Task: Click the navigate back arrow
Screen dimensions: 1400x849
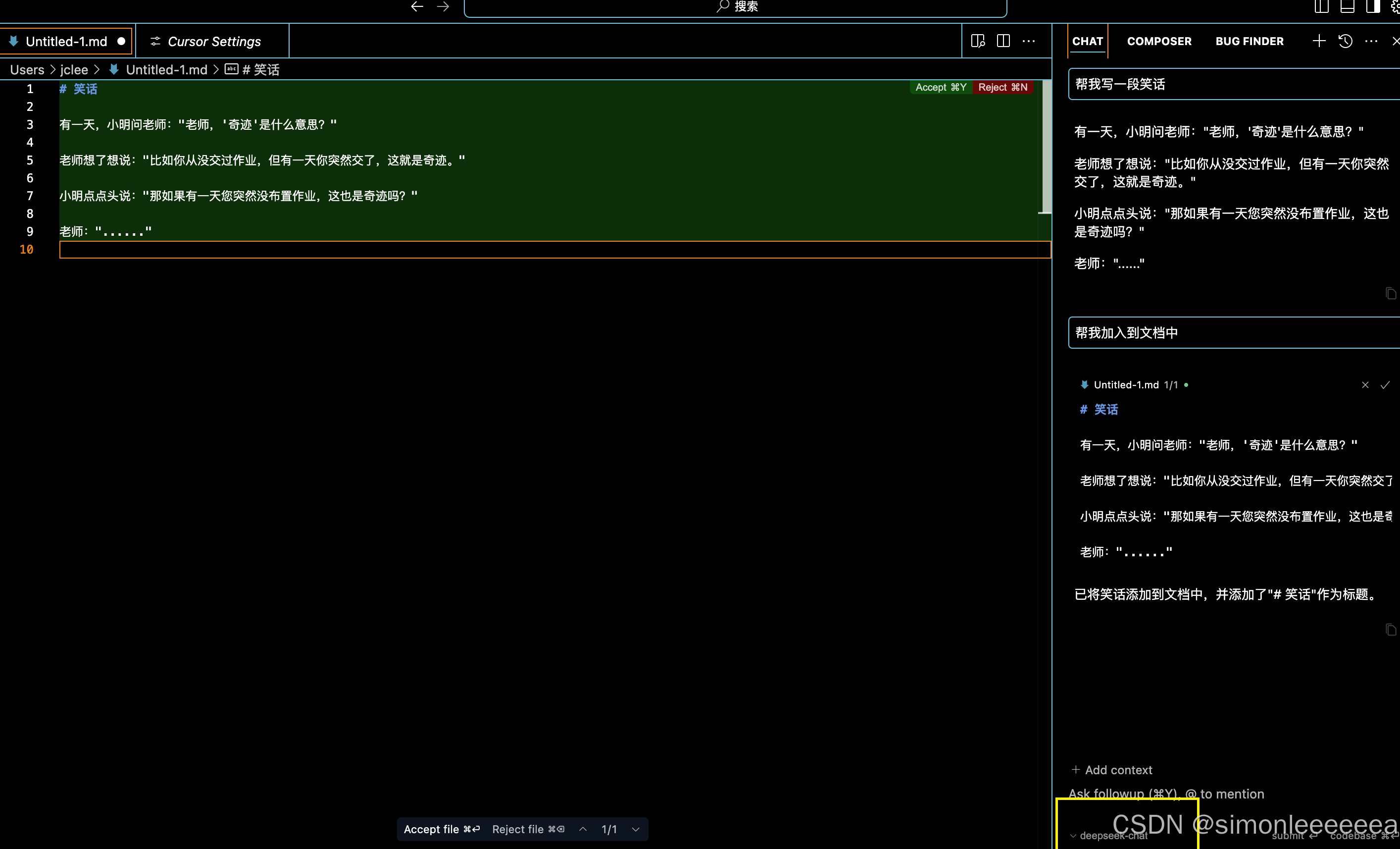Action: 417,6
